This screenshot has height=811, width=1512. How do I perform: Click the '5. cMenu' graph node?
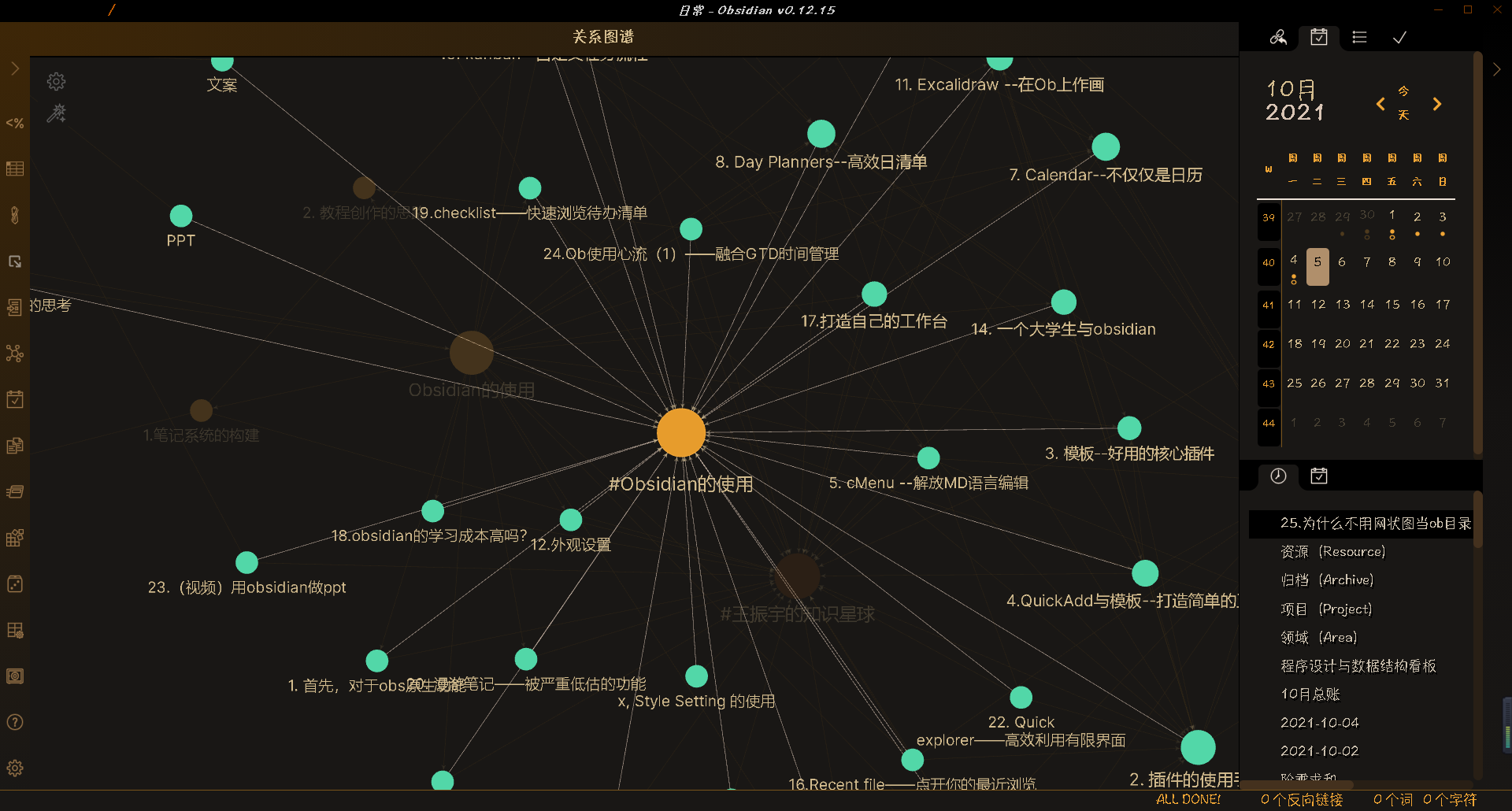pos(928,457)
